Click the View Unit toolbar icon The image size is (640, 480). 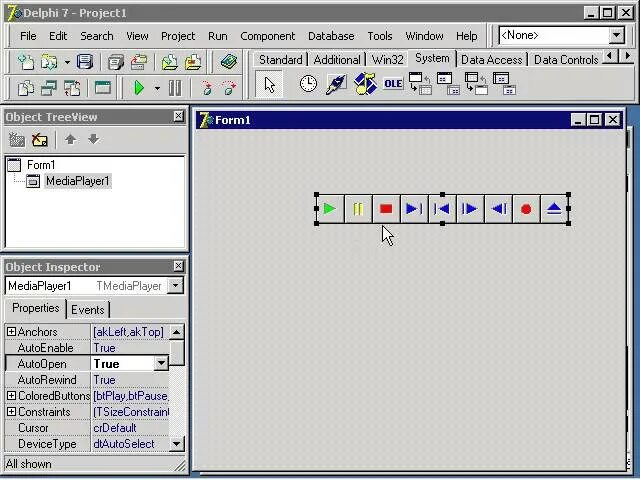pyautogui.click(x=26, y=88)
